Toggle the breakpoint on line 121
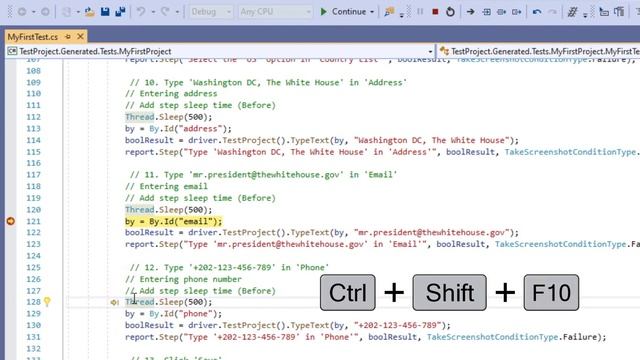 [x=11, y=221]
